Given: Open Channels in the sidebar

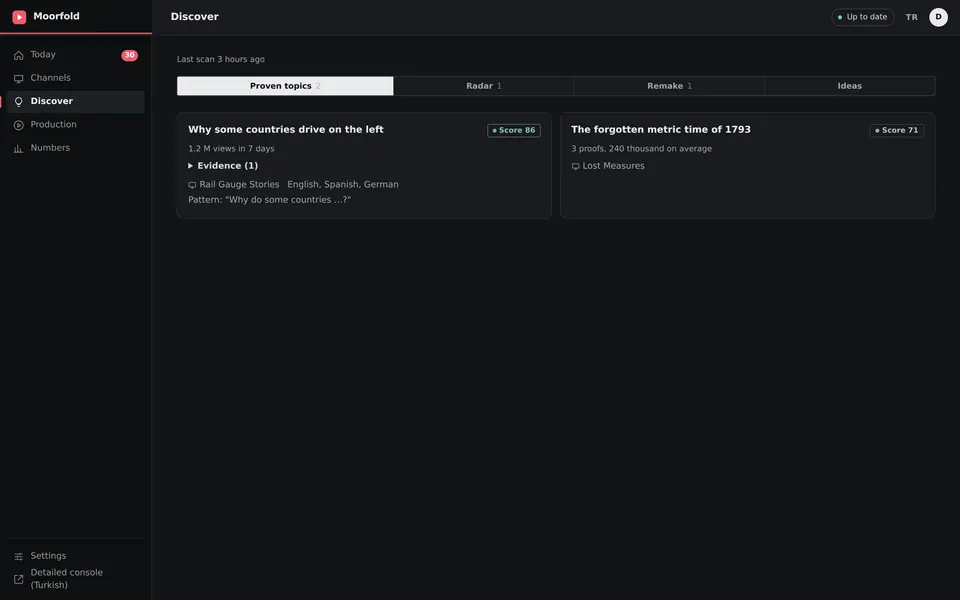Looking at the screenshot, I should (76, 78).
